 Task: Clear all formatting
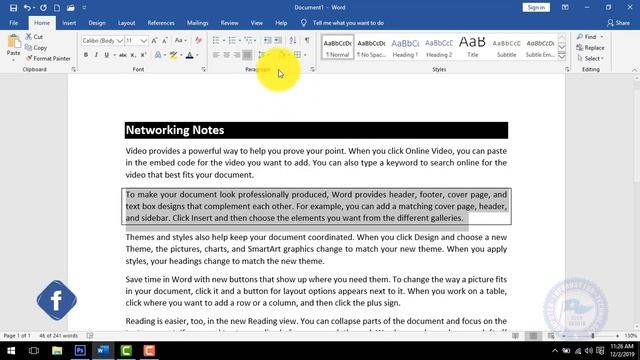pyautogui.click(x=199, y=40)
